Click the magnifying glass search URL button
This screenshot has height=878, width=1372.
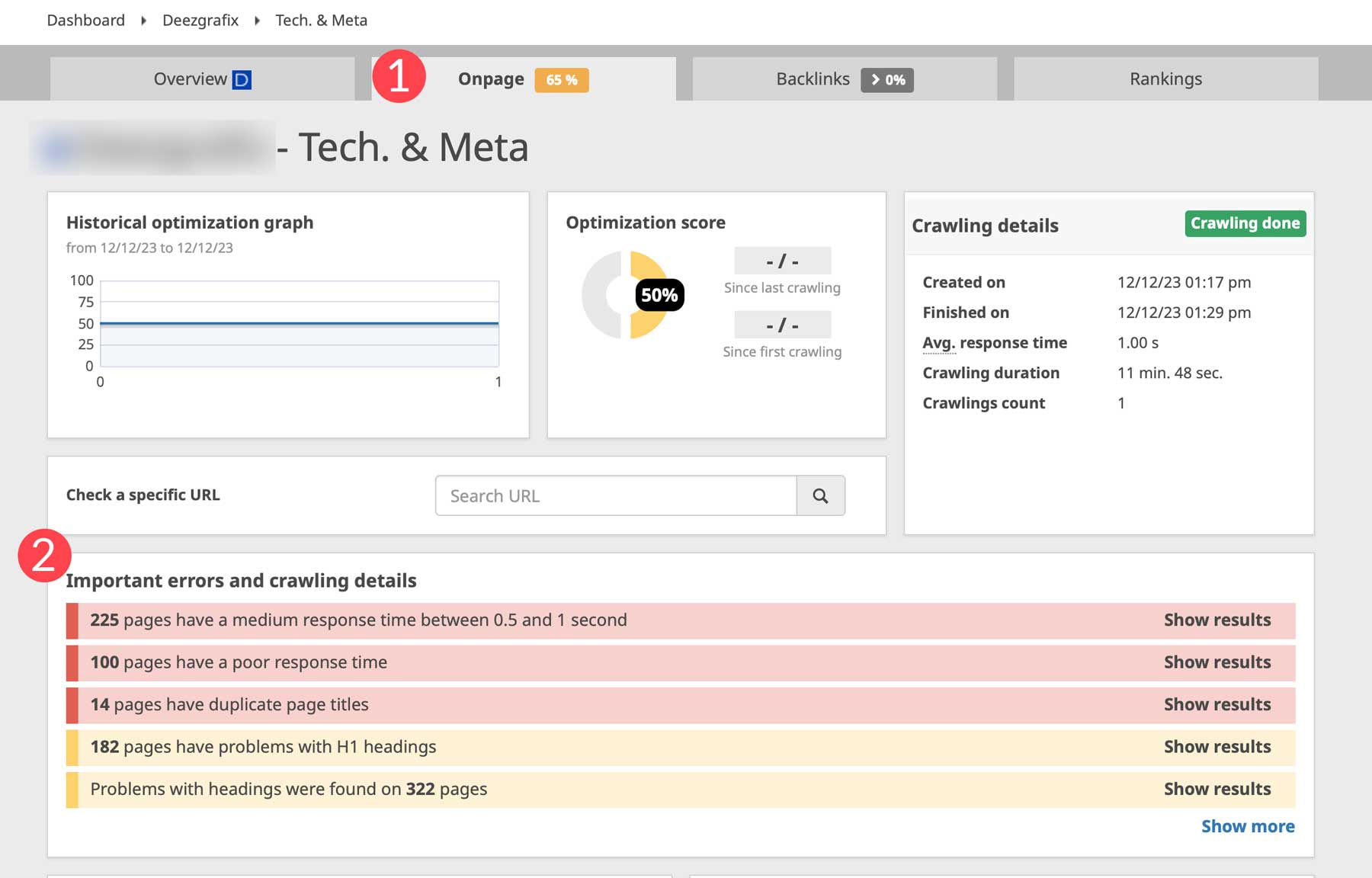(x=820, y=495)
